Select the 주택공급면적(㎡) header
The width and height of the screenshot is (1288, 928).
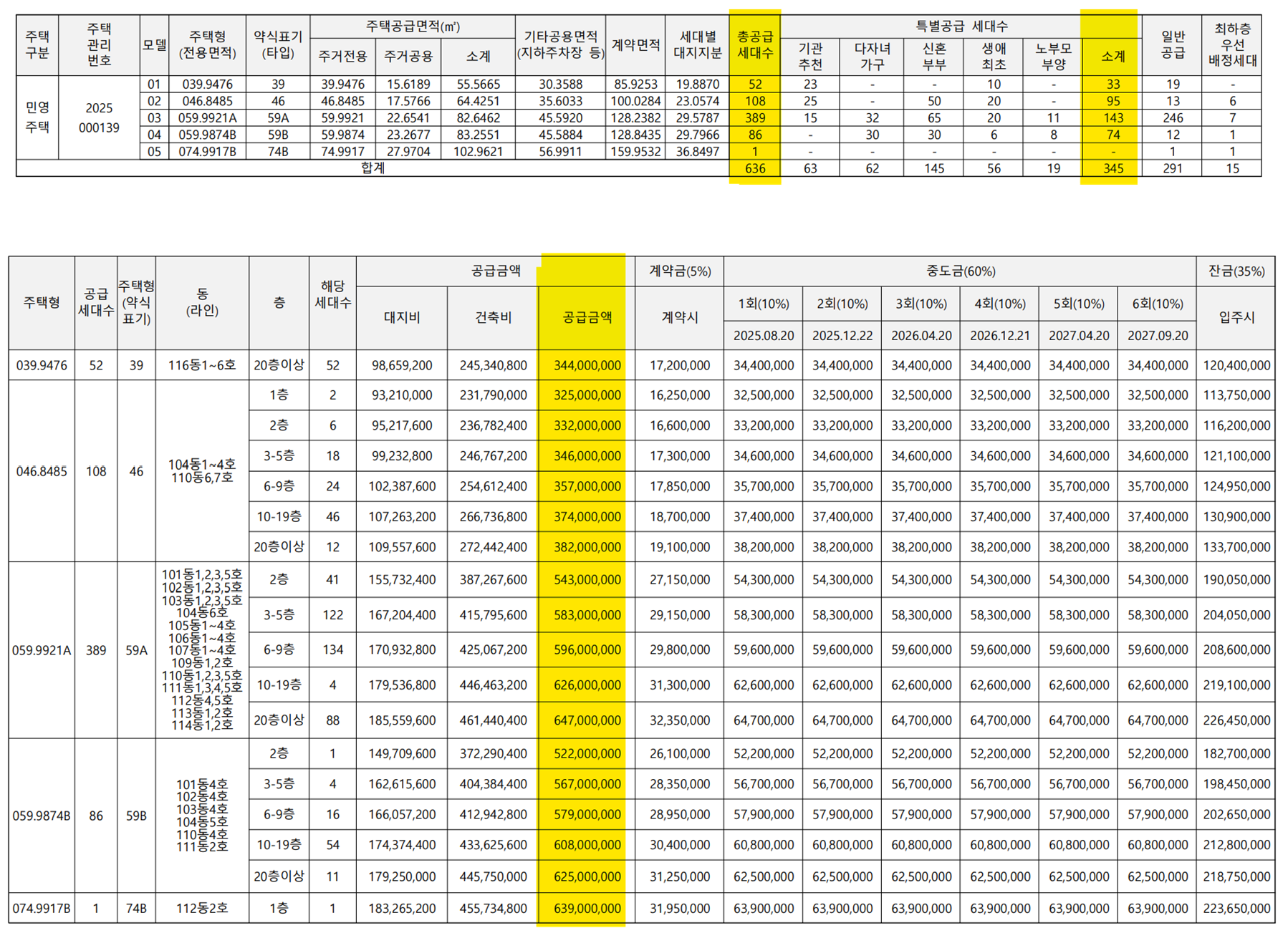pyautogui.click(x=413, y=26)
